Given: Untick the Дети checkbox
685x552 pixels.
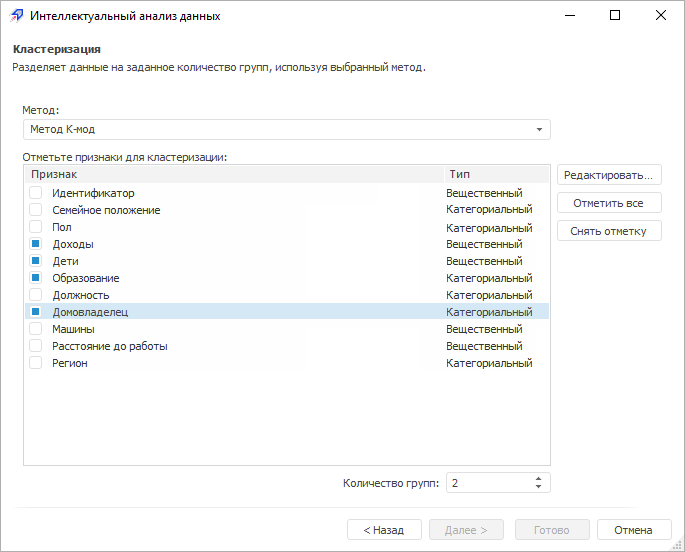Looking at the screenshot, I should pyautogui.click(x=35, y=261).
